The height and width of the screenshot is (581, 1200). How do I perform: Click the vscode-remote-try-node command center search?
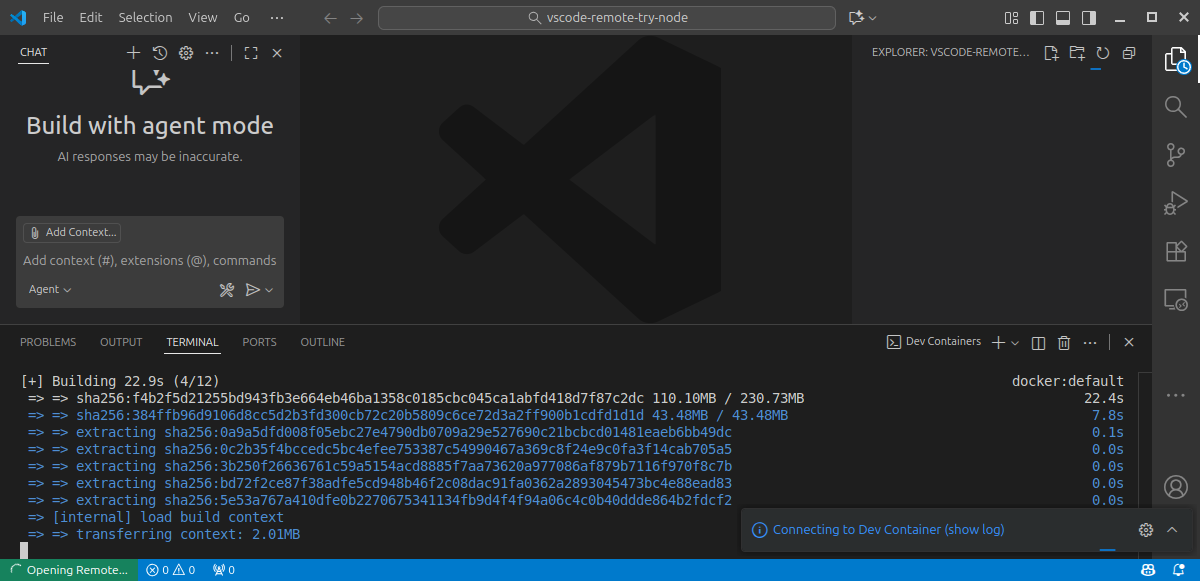607,18
